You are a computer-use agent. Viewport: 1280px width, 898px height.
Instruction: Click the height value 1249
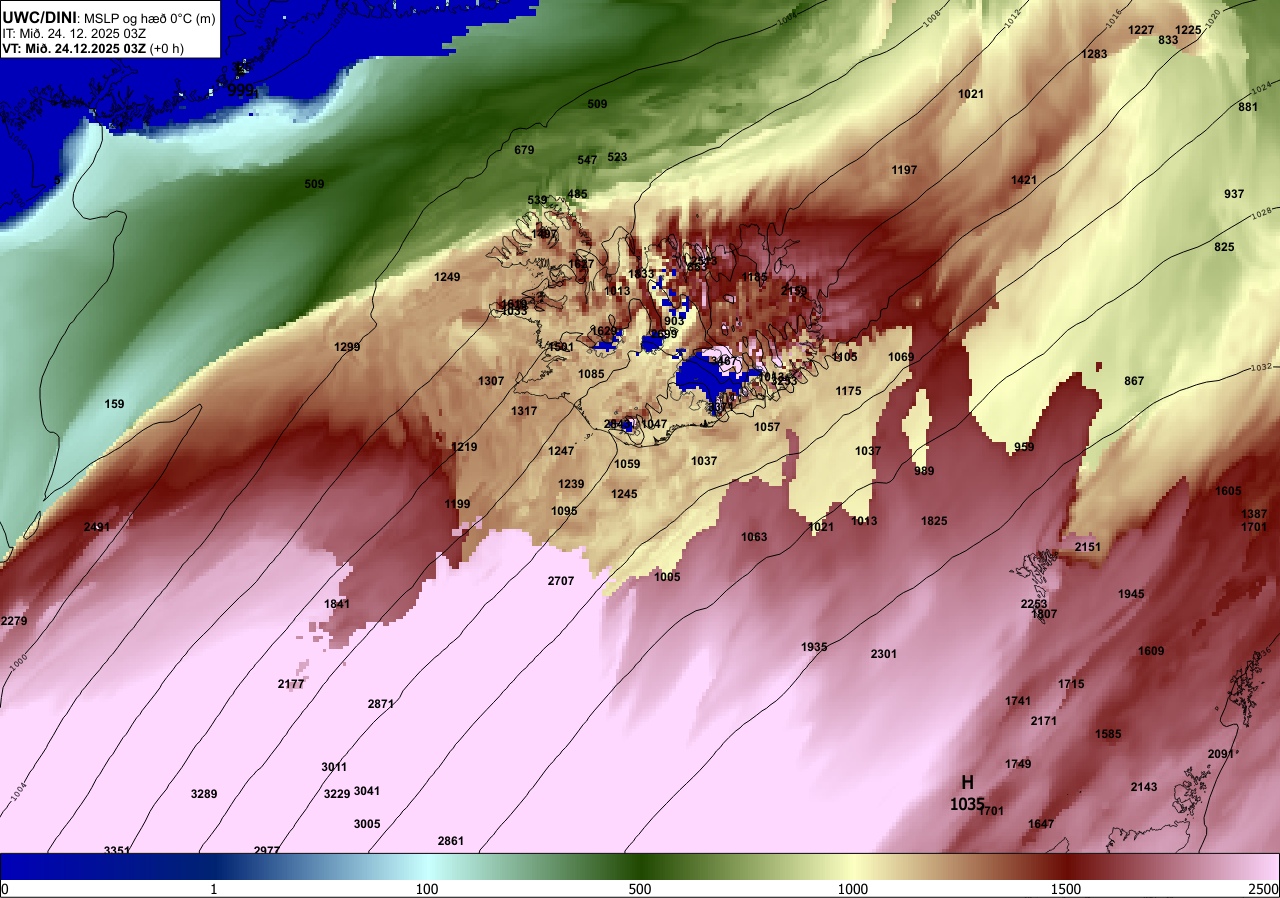447,277
